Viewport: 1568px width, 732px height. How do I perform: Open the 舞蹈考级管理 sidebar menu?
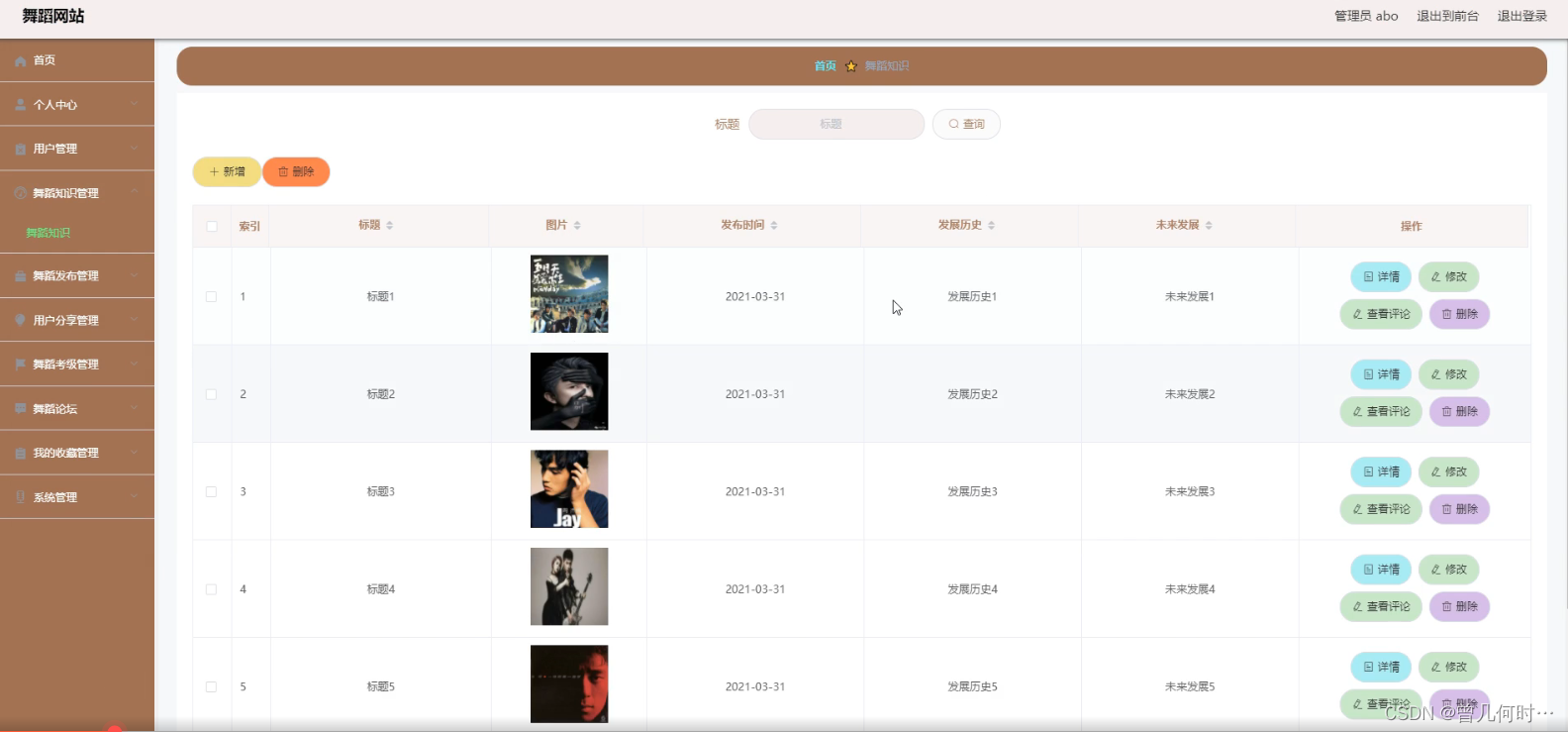(77, 365)
